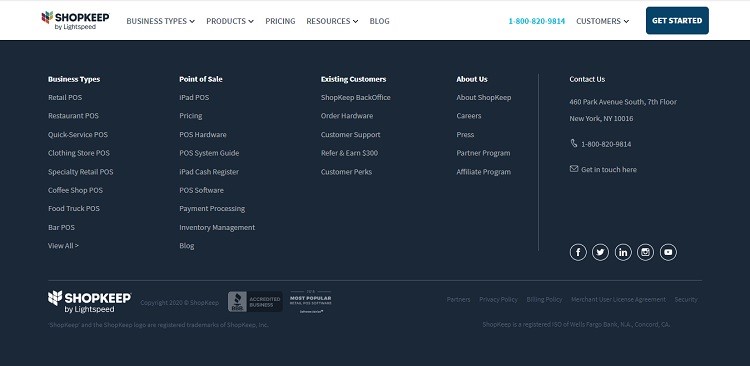Click footer phone number 1-800-820-9814
Image resolution: width=750 pixels, height=366 pixels.
click(x=606, y=144)
